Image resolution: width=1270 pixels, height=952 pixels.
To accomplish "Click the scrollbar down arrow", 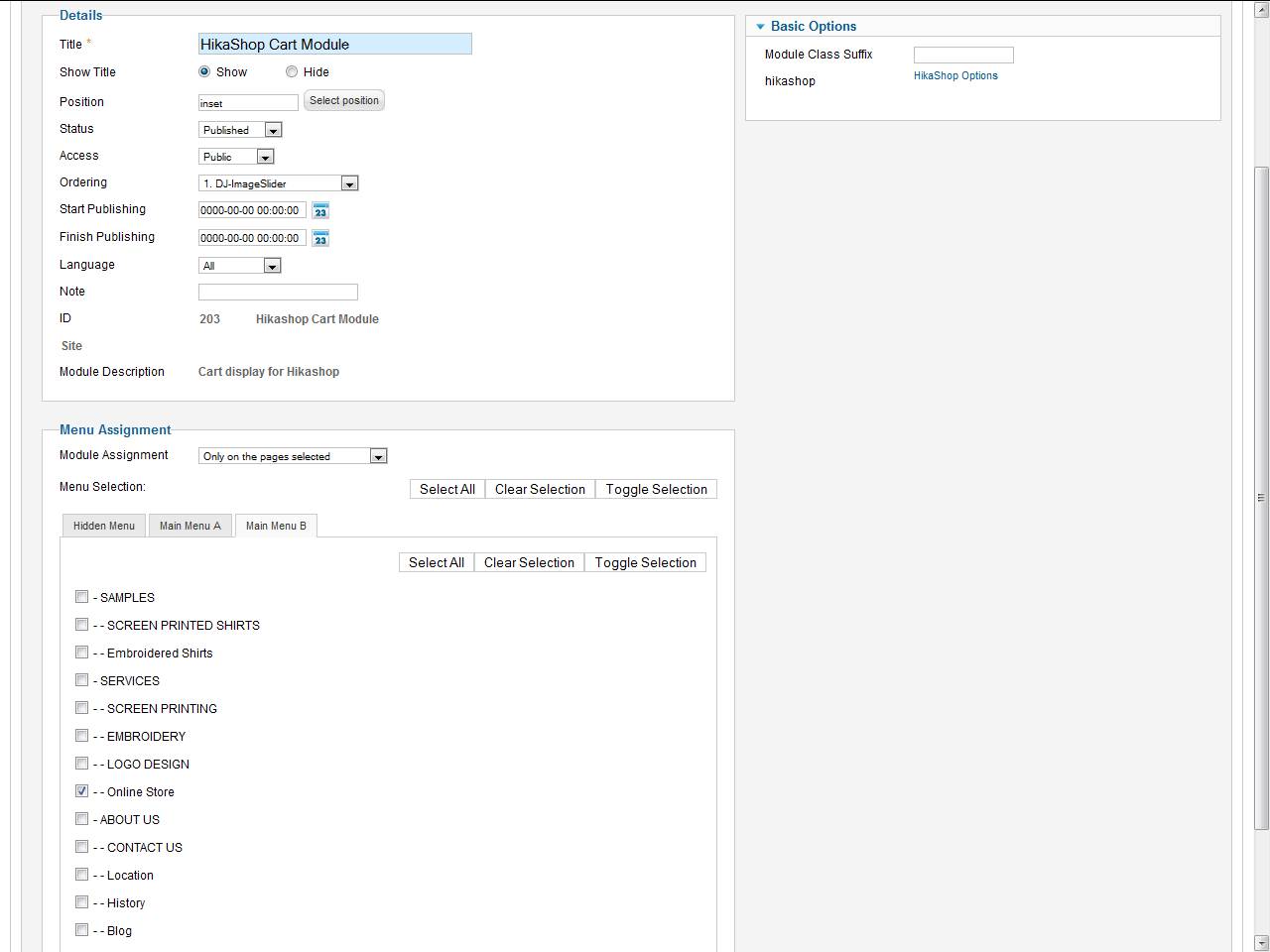I will point(1261,942).
